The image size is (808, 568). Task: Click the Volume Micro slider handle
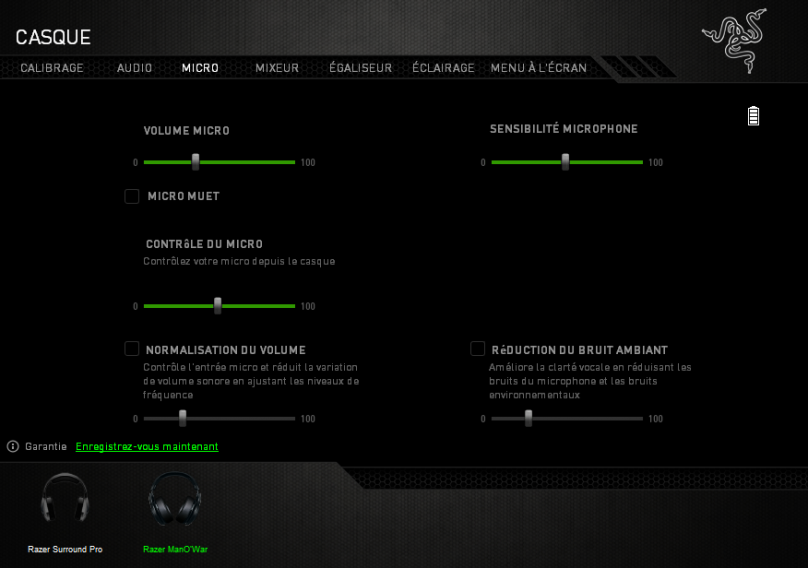[196, 162]
